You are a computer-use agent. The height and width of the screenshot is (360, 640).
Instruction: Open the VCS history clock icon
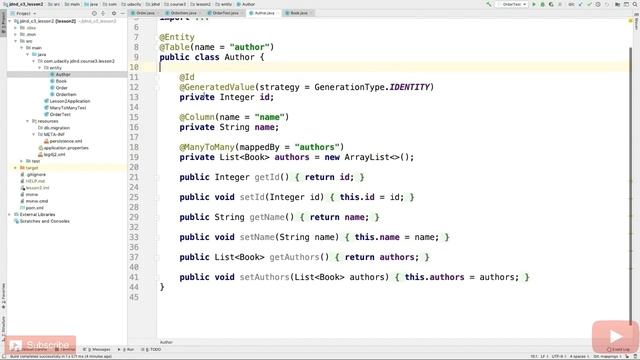point(598,4)
